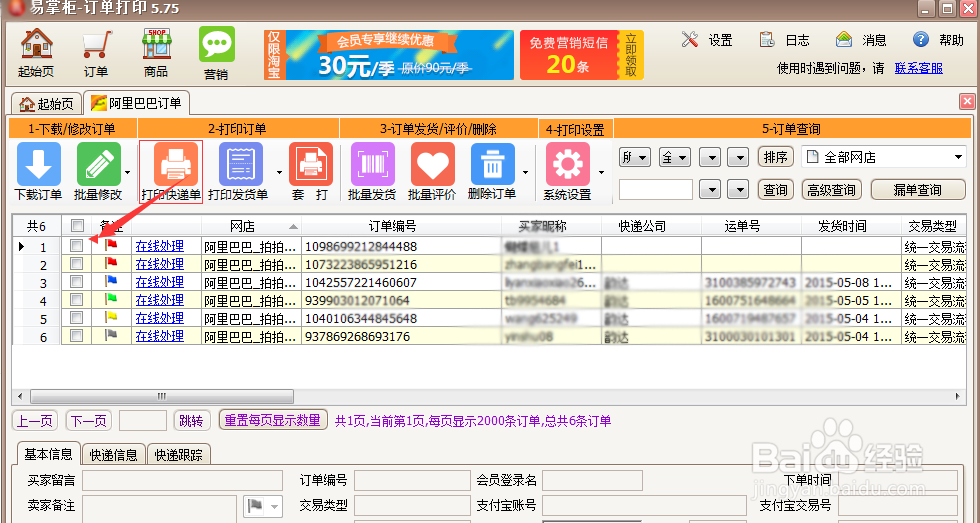
Task: Open 设置 tools icon in header
Action: point(690,40)
